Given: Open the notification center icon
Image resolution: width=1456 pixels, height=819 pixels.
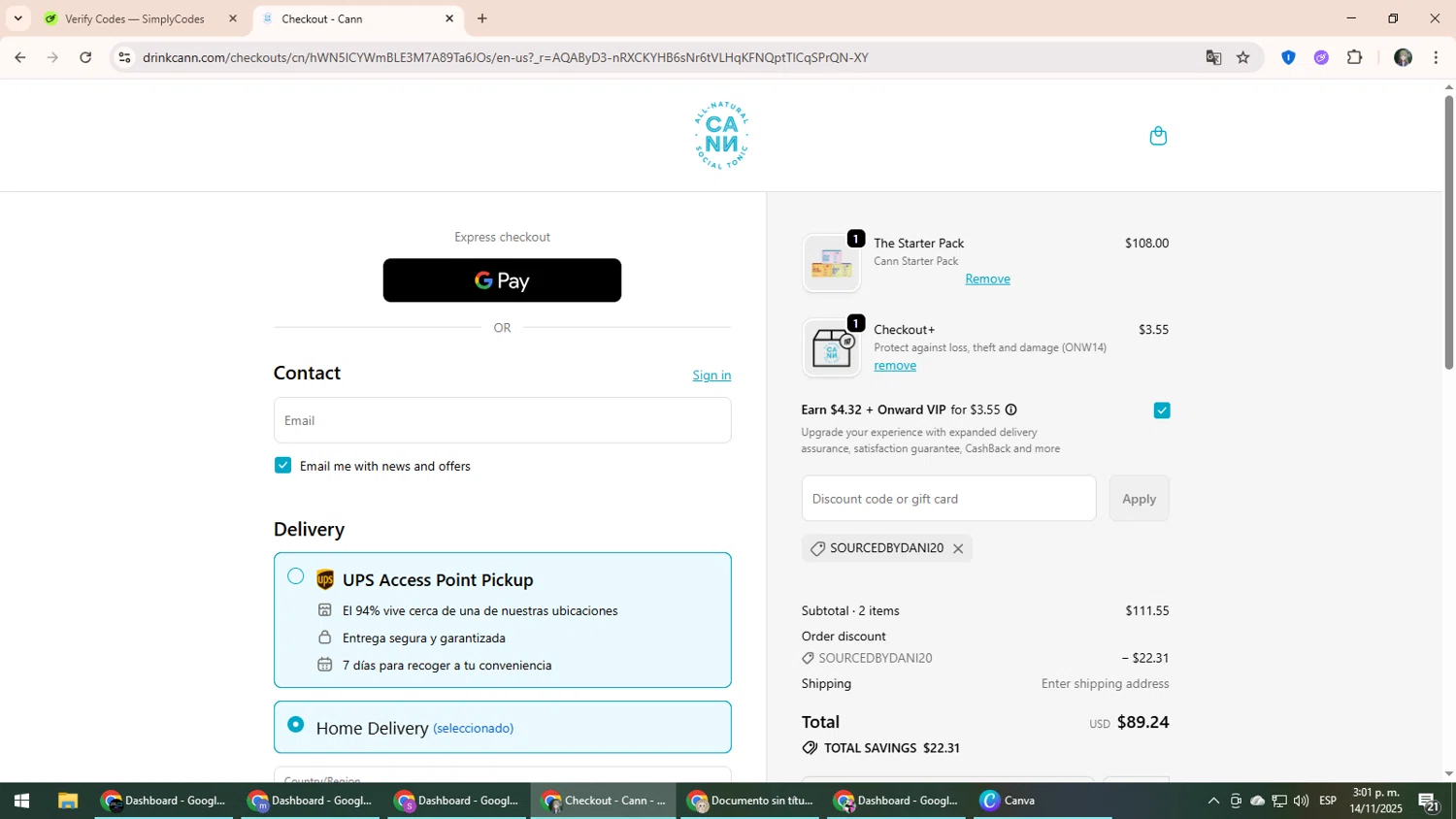Looking at the screenshot, I should (x=1429, y=801).
